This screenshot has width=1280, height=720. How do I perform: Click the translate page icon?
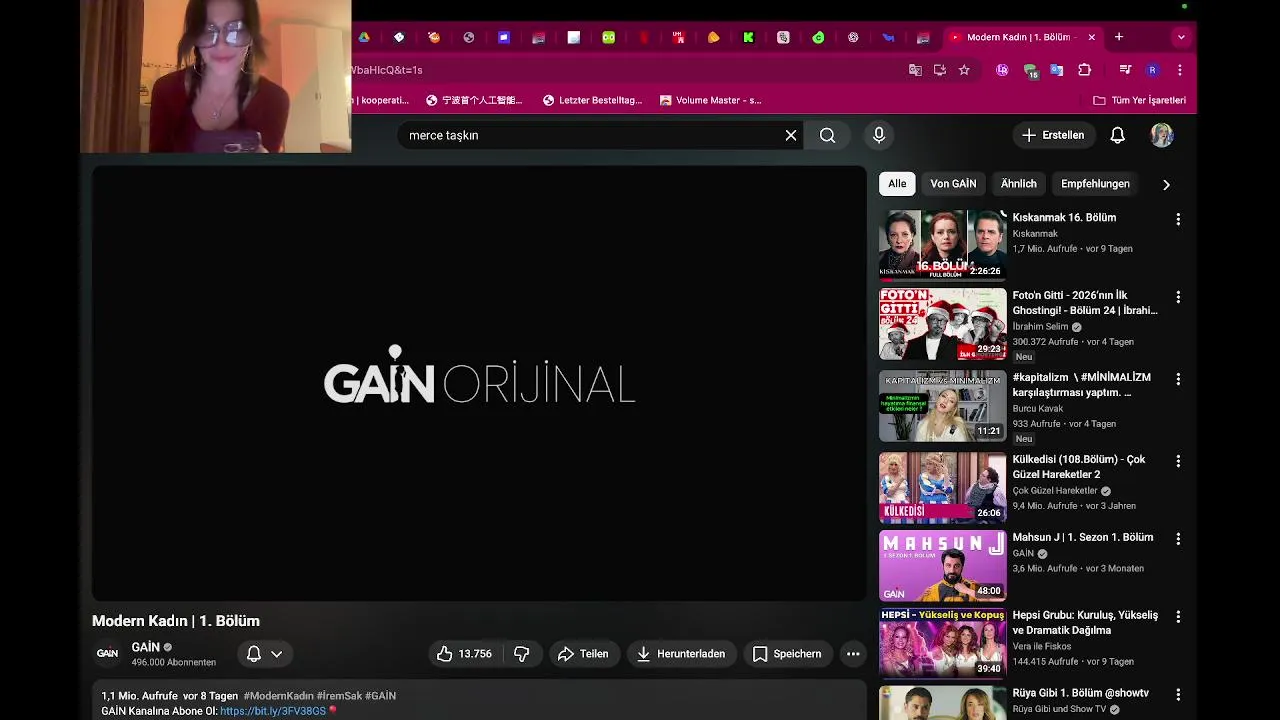tap(915, 70)
